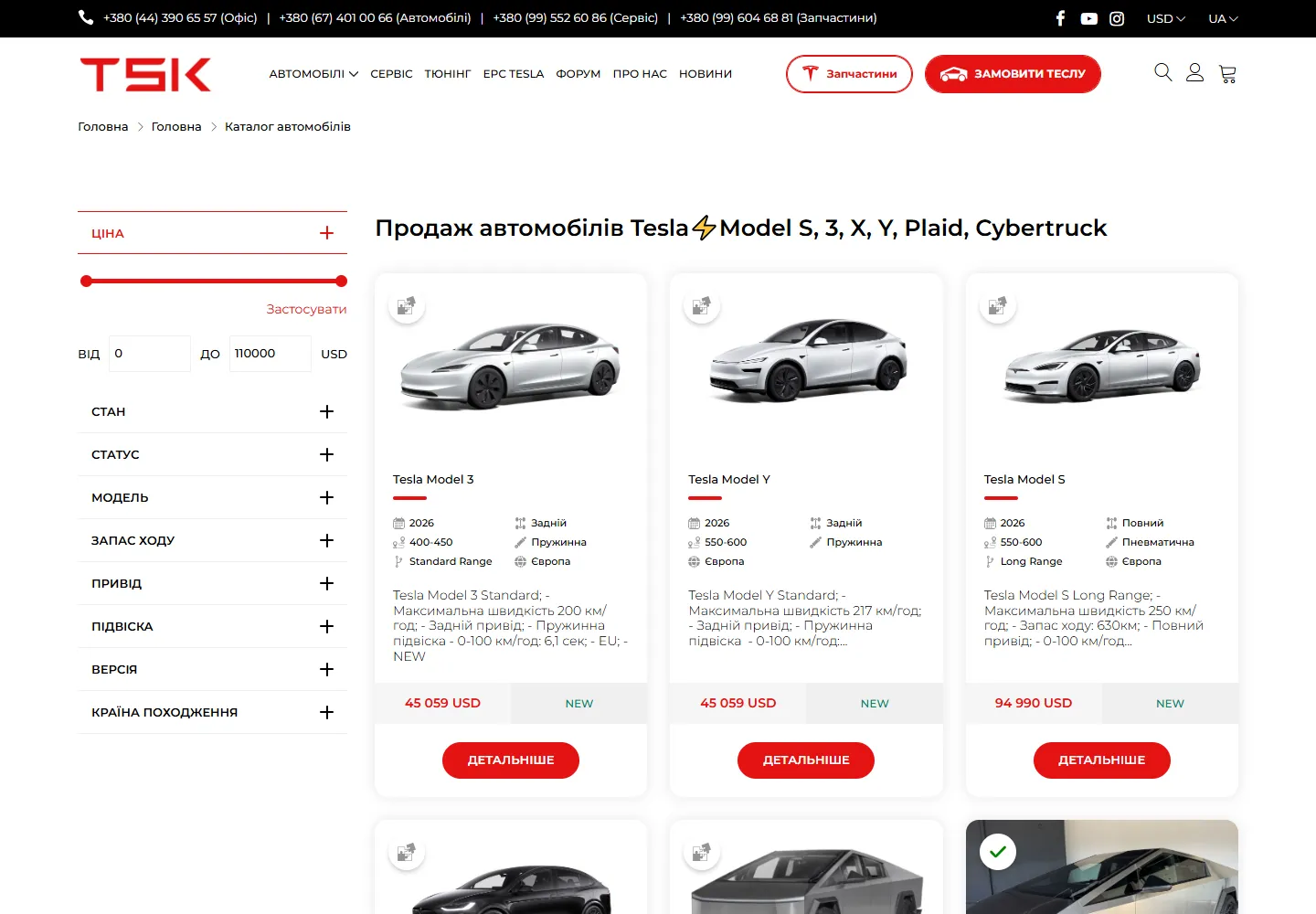The height and width of the screenshot is (914, 1316).
Task: Expand the Ціна filter section
Action: coord(212,233)
